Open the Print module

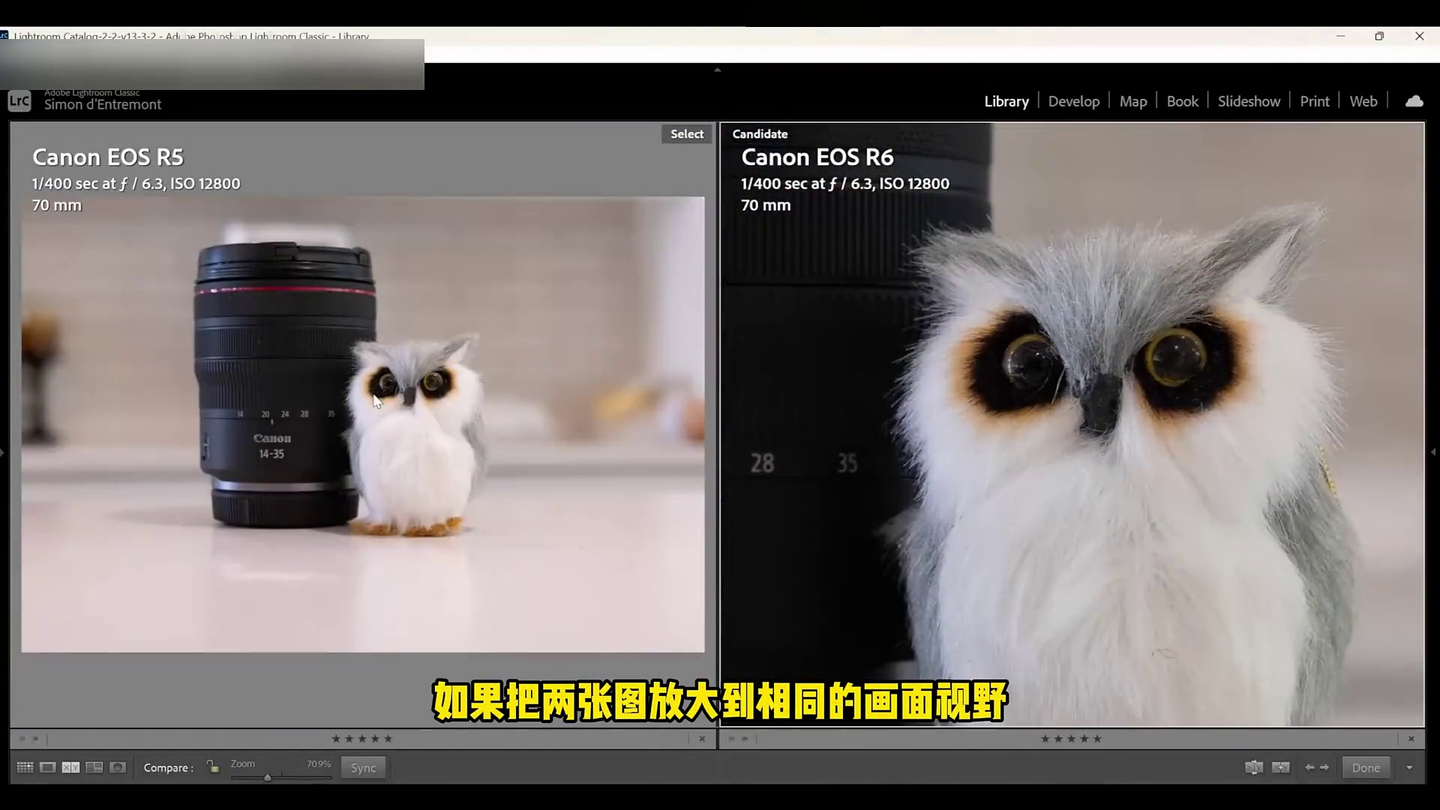(1315, 101)
